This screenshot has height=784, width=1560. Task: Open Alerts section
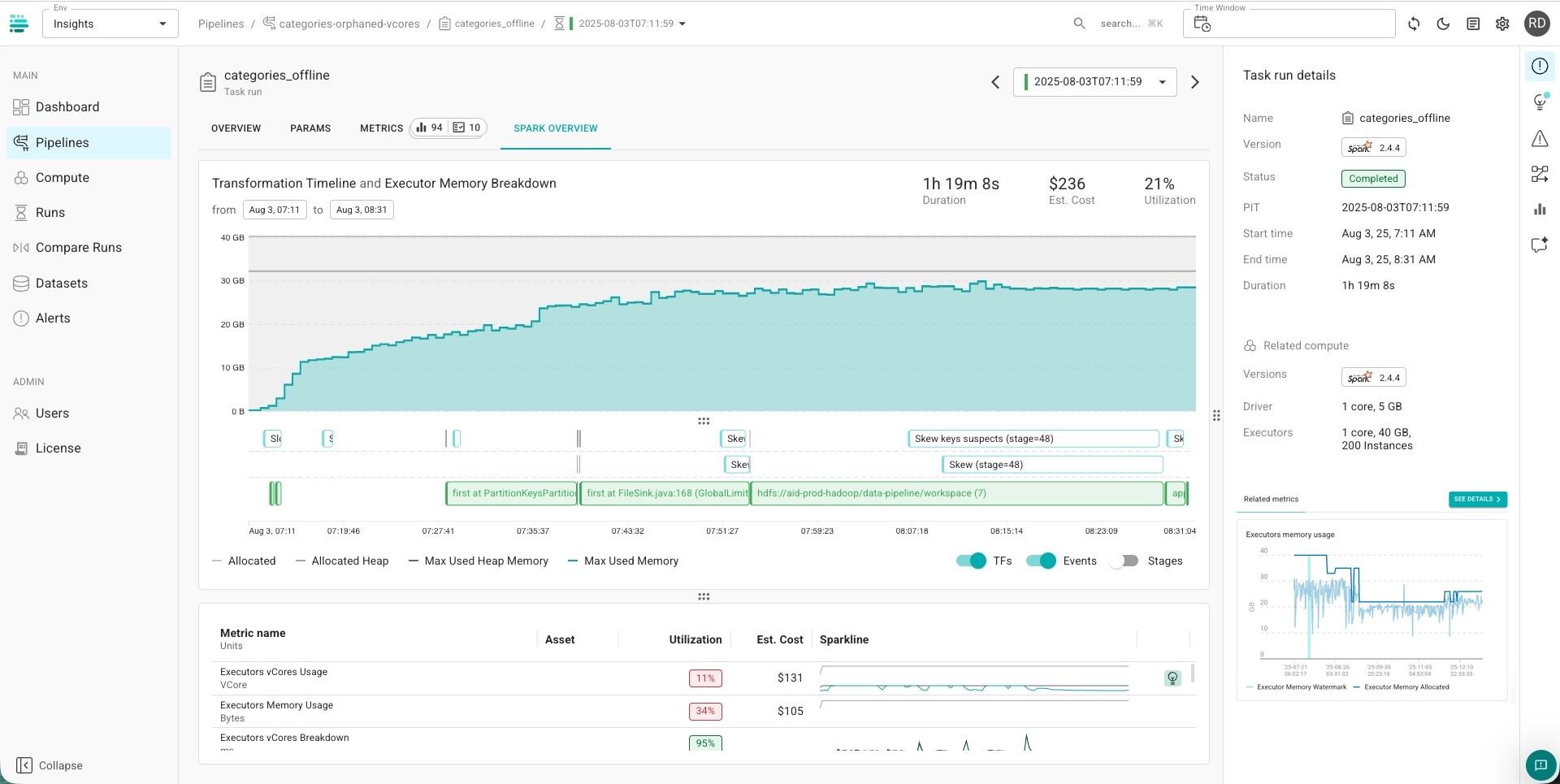(x=89, y=318)
